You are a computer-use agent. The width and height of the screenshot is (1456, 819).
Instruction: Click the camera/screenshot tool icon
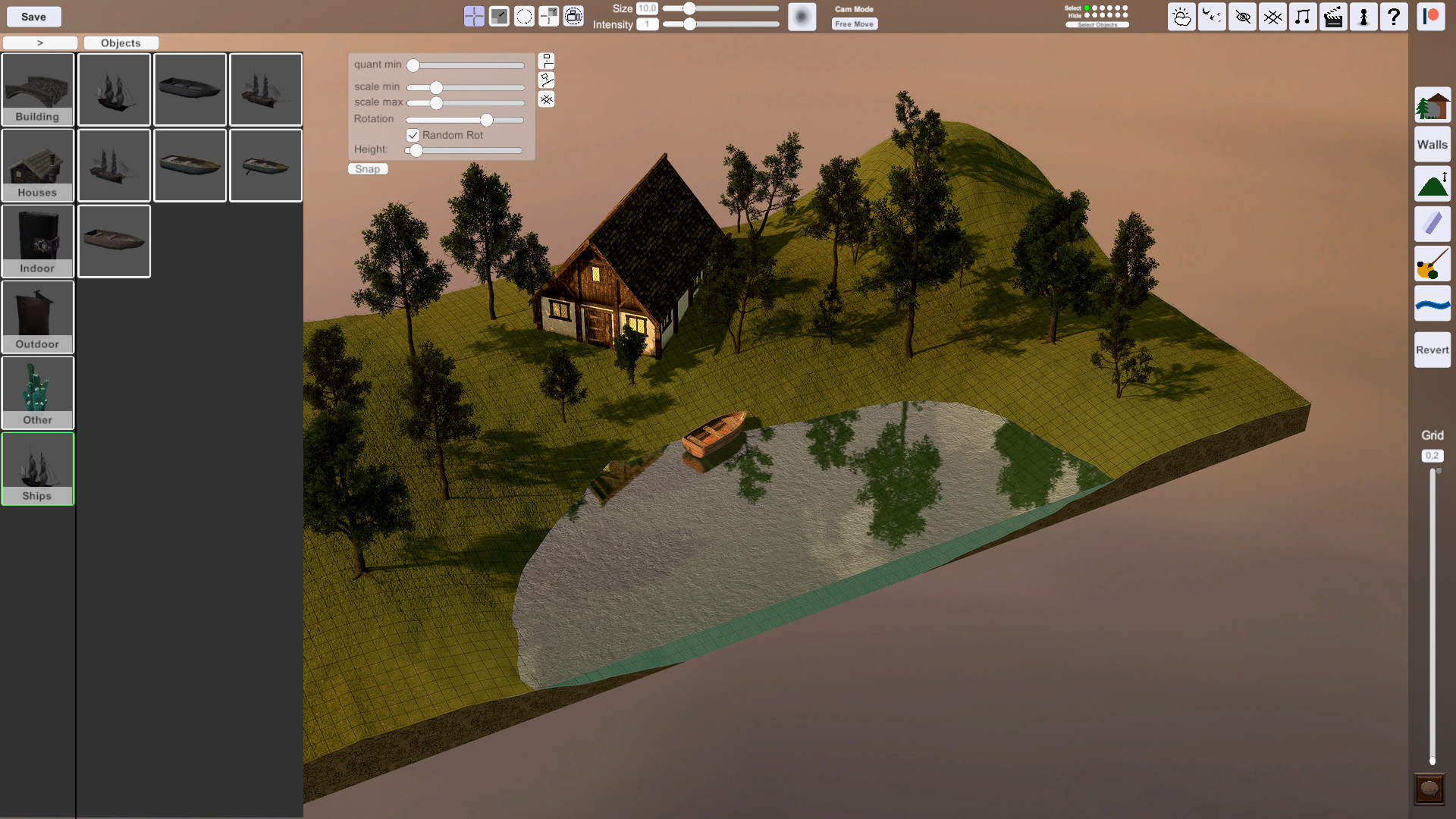[573, 16]
